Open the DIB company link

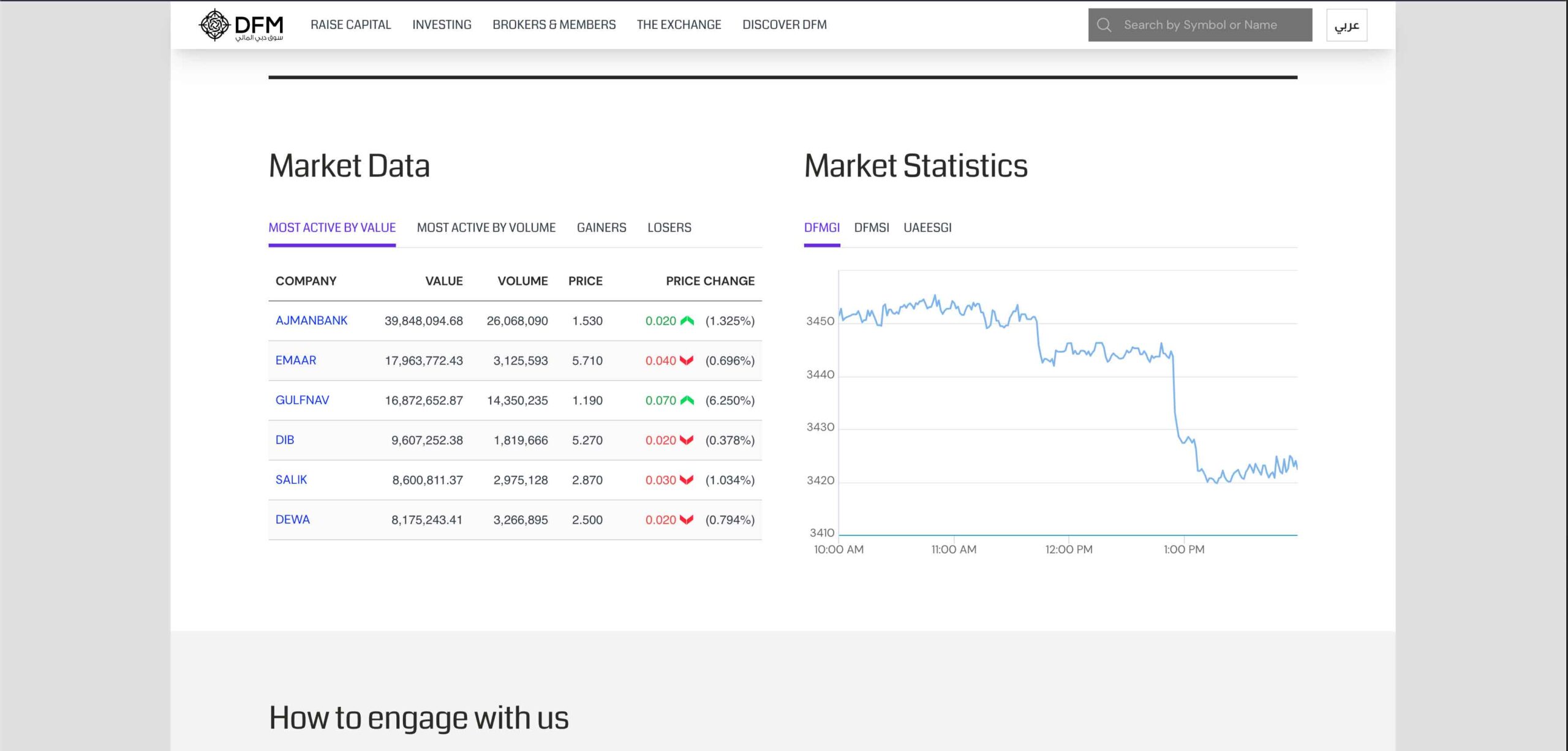[x=285, y=440]
